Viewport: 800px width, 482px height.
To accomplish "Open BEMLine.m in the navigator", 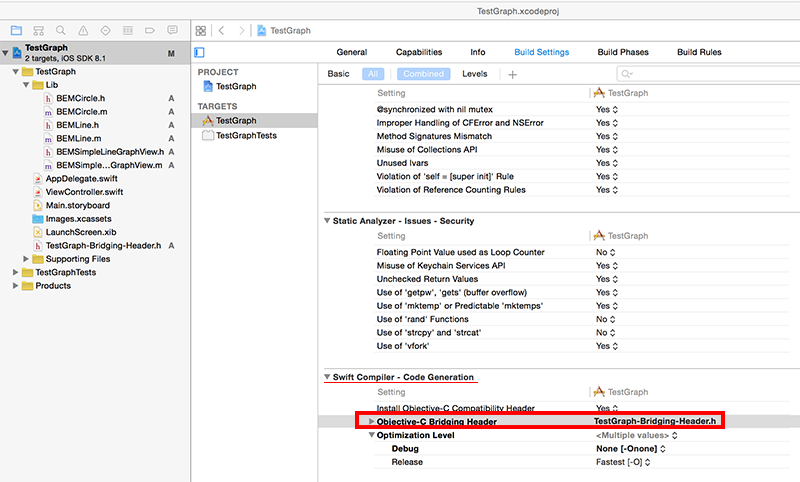I will pos(79,138).
